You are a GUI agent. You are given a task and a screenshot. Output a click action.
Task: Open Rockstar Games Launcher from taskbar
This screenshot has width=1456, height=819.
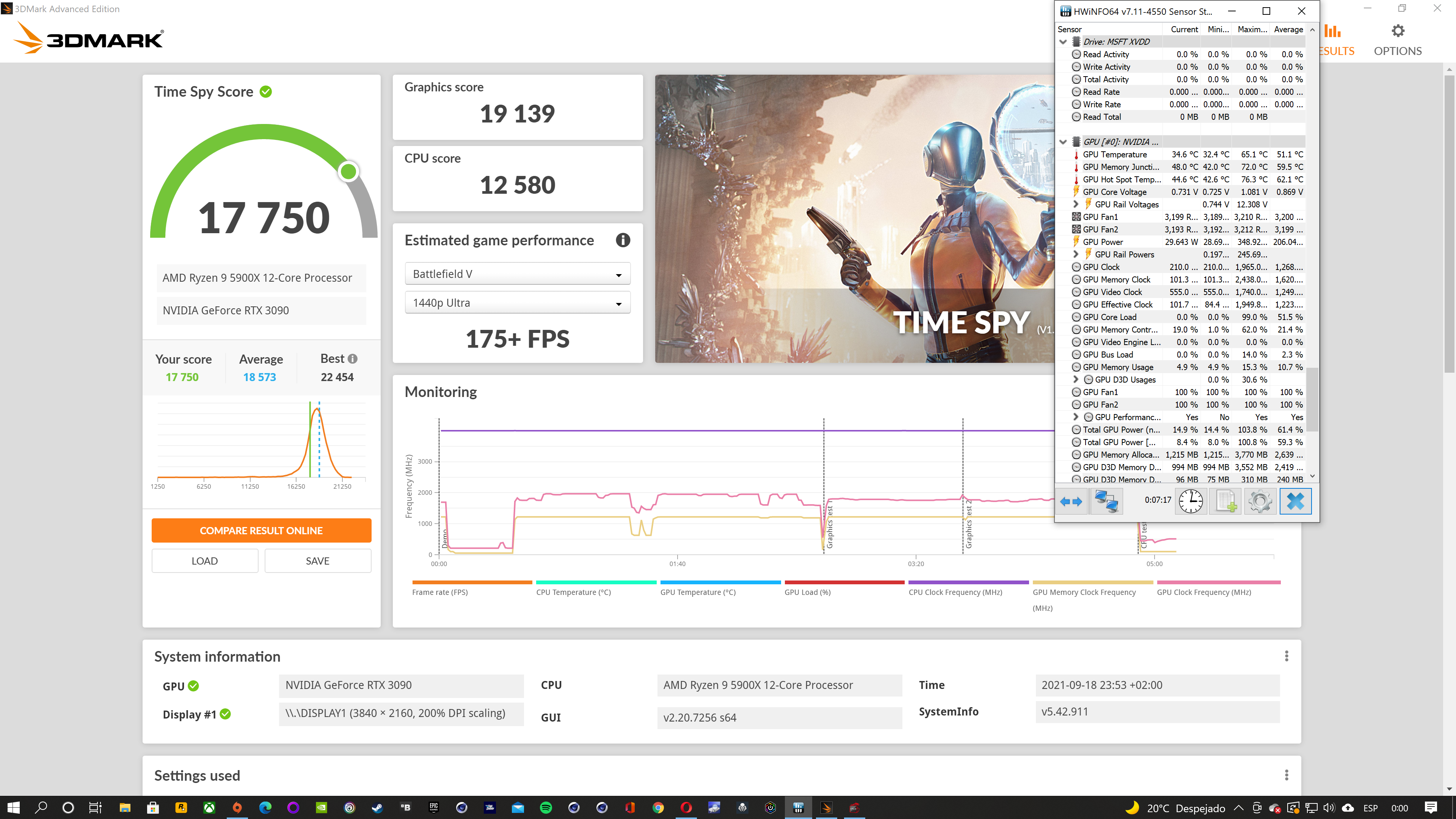pyautogui.click(x=181, y=808)
